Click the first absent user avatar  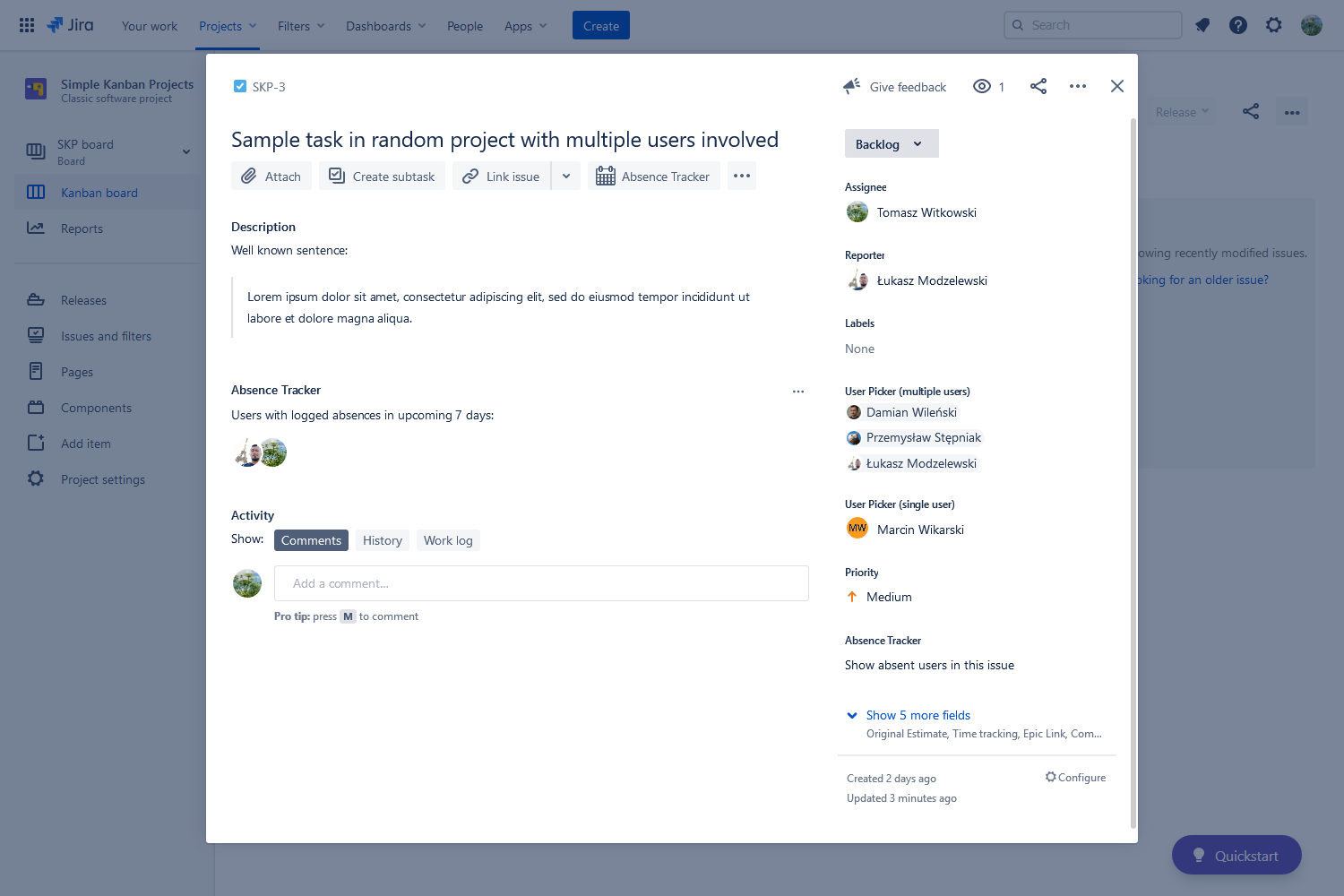click(x=246, y=452)
